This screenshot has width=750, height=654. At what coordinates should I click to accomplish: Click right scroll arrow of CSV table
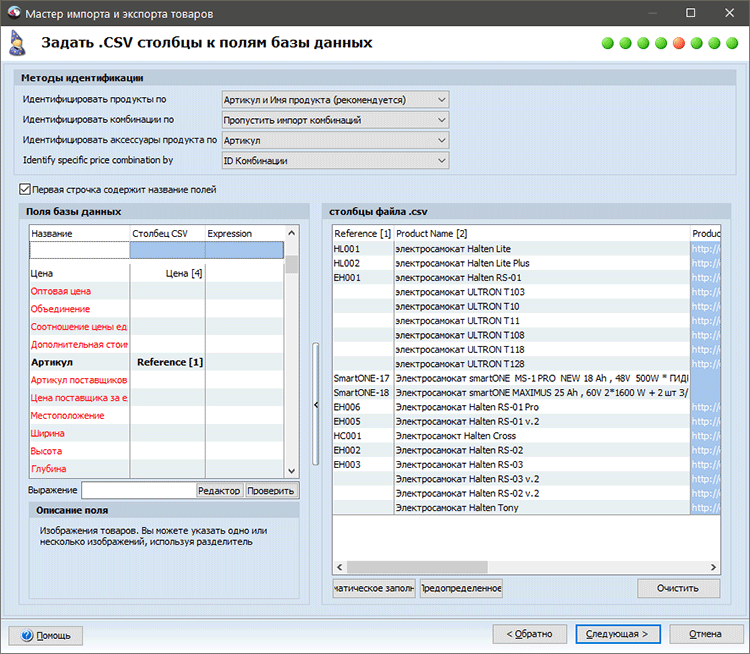click(713, 567)
